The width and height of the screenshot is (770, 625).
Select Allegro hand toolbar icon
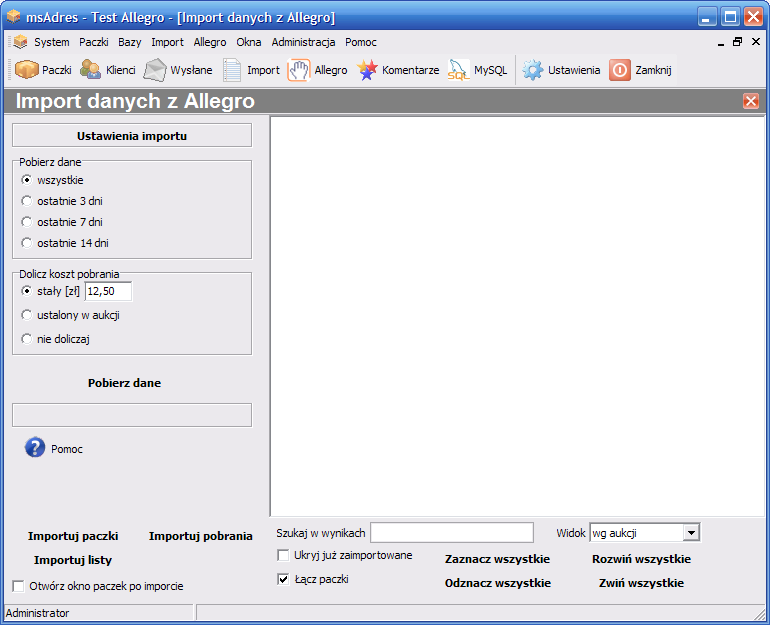[299, 70]
